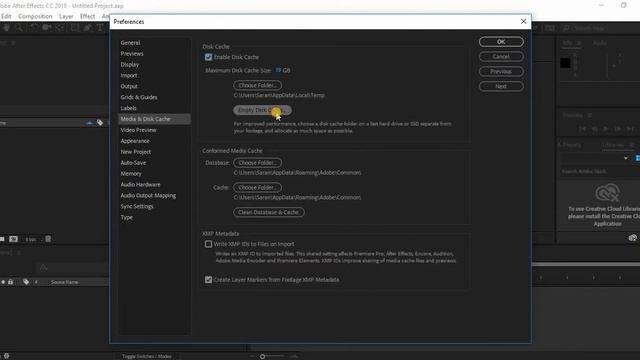Click Toggle Switches / Modes in timeline
This screenshot has height=360, width=640.
point(147,356)
